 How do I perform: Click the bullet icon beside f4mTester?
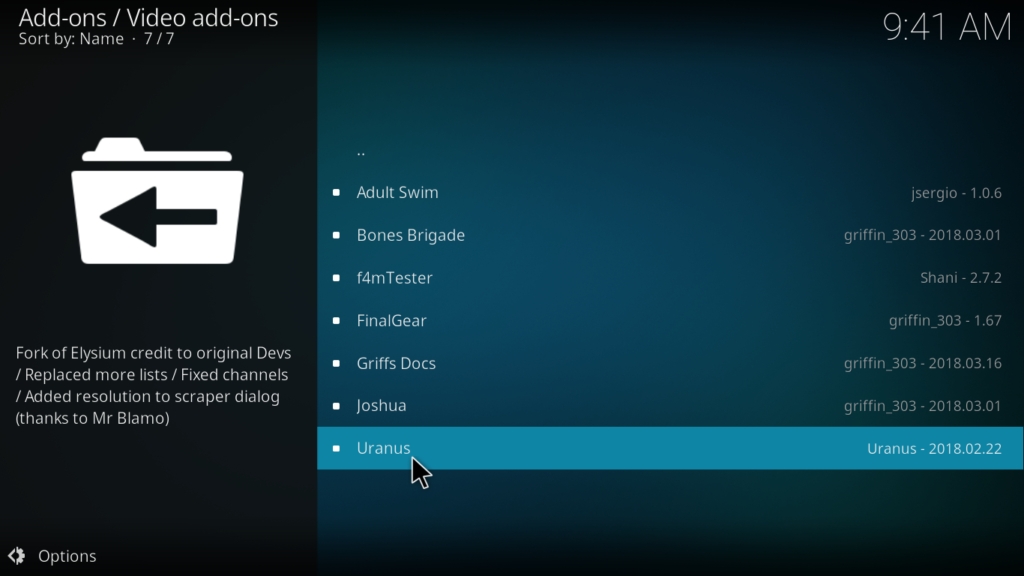click(x=336, y=278)
